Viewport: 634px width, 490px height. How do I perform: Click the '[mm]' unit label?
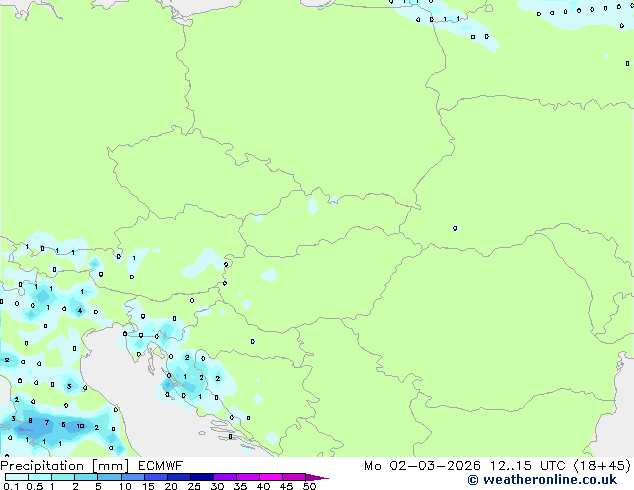pyautogui.click(x=111, y=466)
